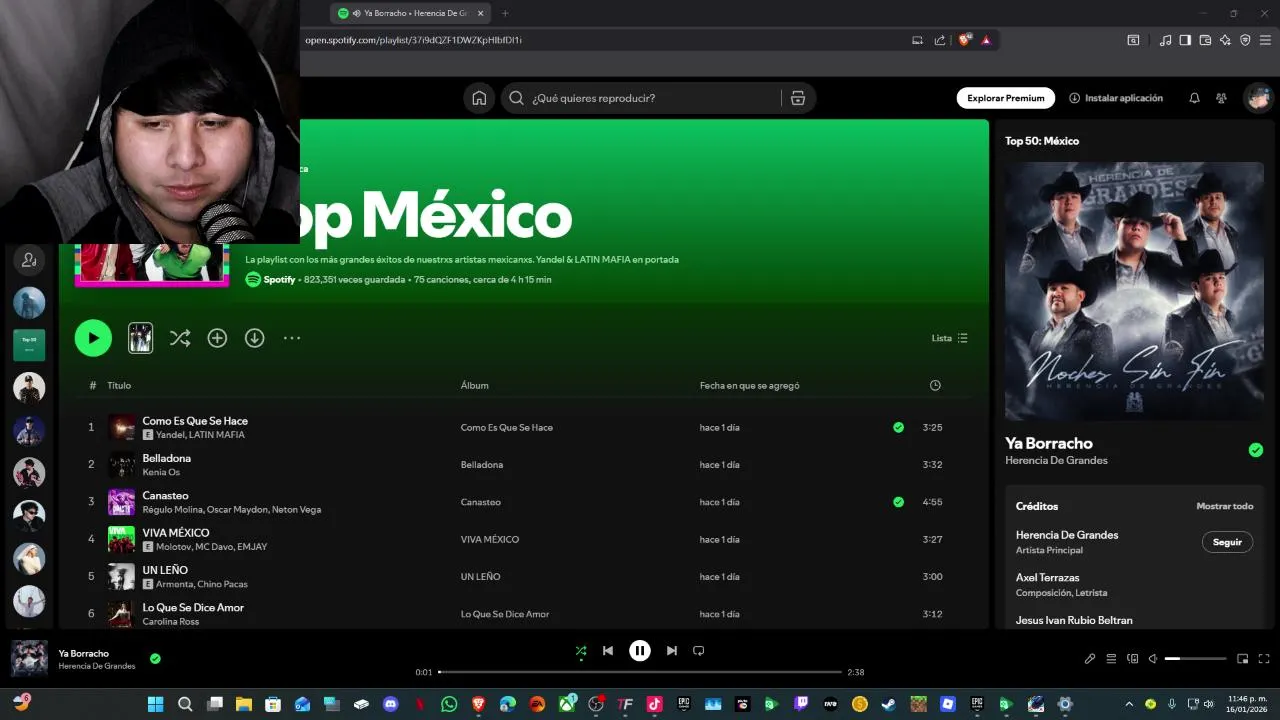Open the lyrics microphone icon

click(1090, 659)
